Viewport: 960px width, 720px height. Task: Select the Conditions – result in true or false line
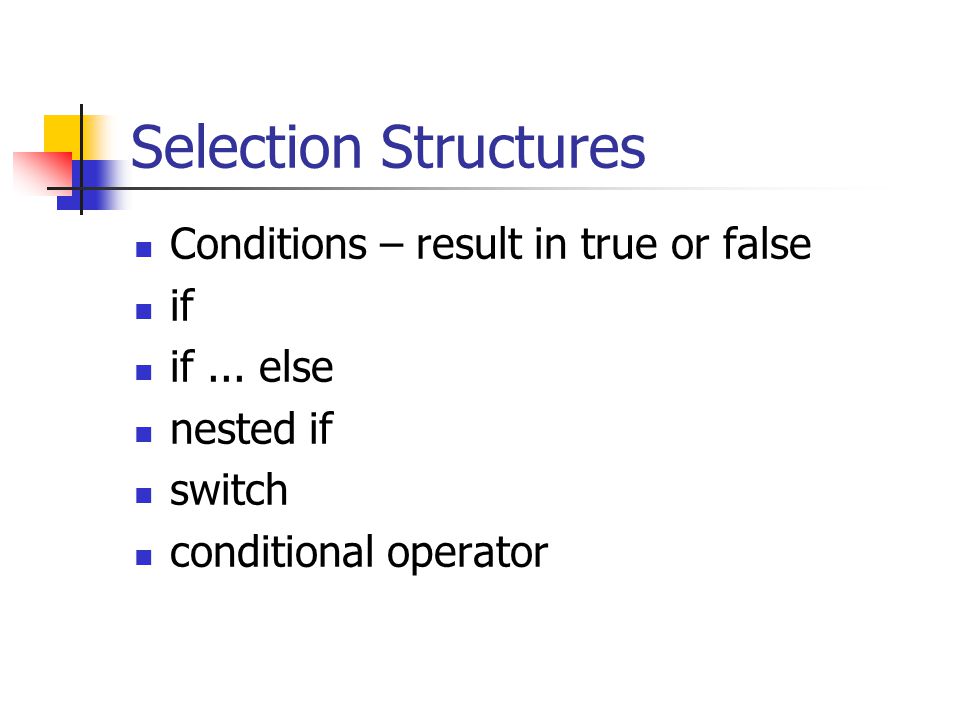coord(490,244)
